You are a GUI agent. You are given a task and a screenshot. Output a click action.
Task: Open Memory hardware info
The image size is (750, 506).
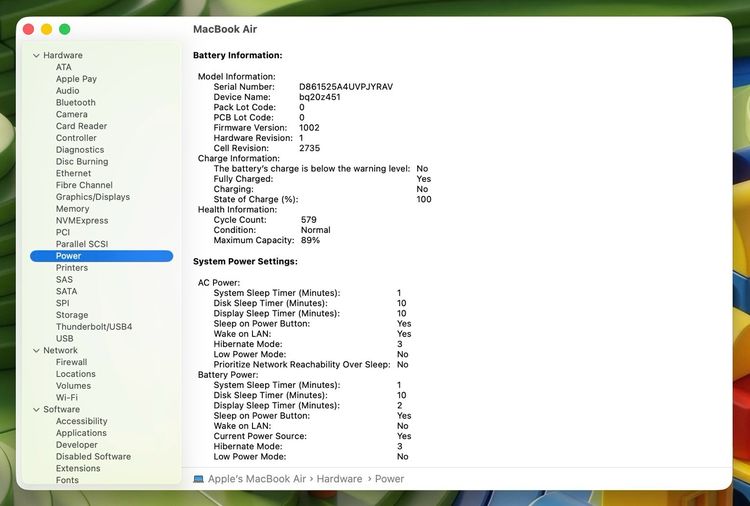[x=72, y=209]
